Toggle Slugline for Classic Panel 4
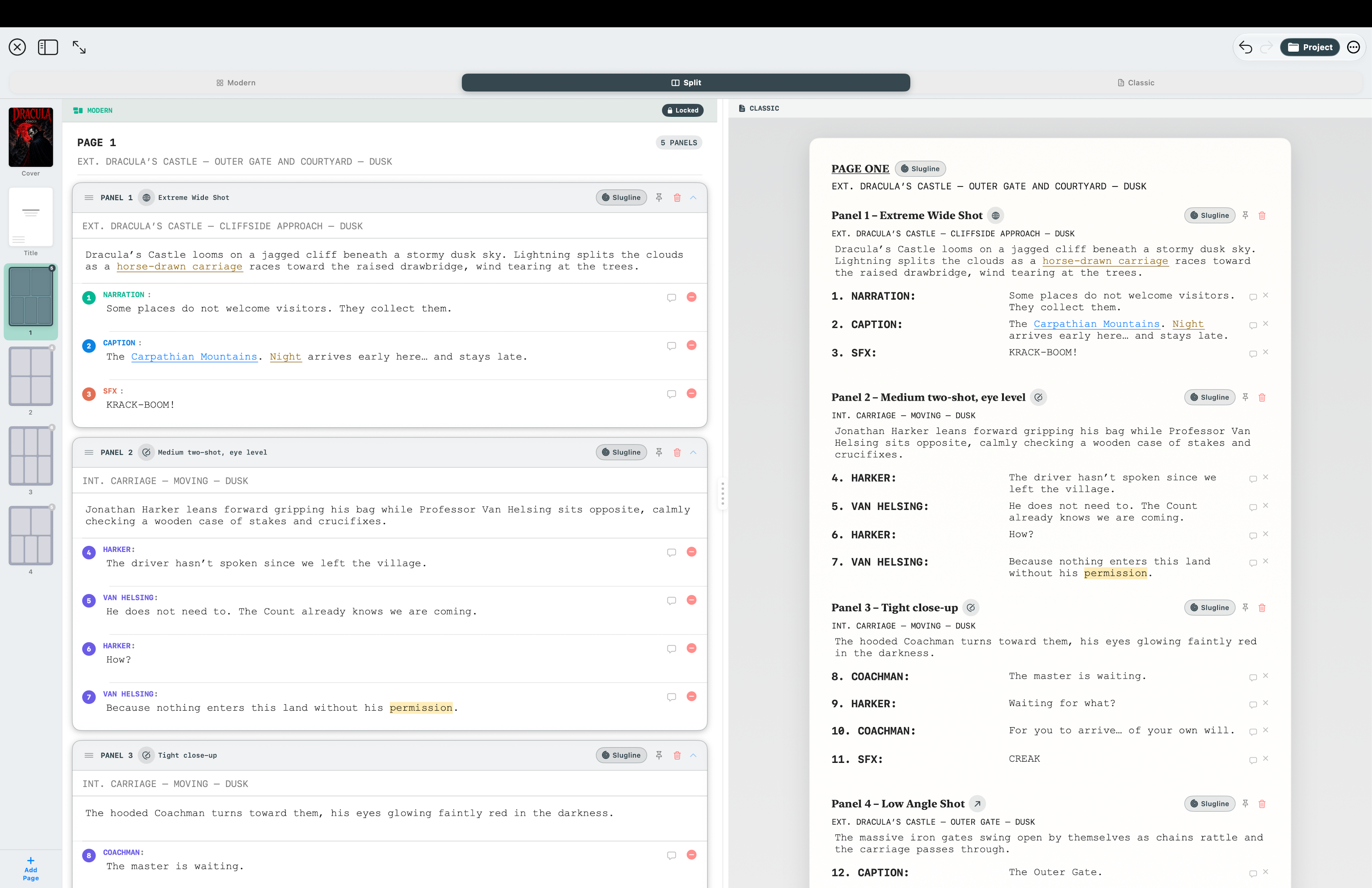Image resolution: width=1372 pixels, height=888 pixels. click(x=1210, y=804)
